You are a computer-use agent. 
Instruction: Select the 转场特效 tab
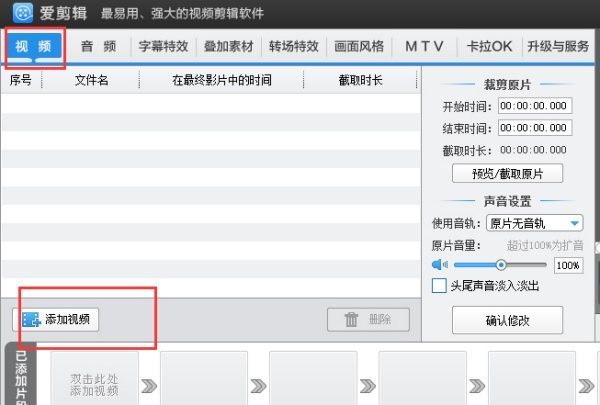point(293,47)
